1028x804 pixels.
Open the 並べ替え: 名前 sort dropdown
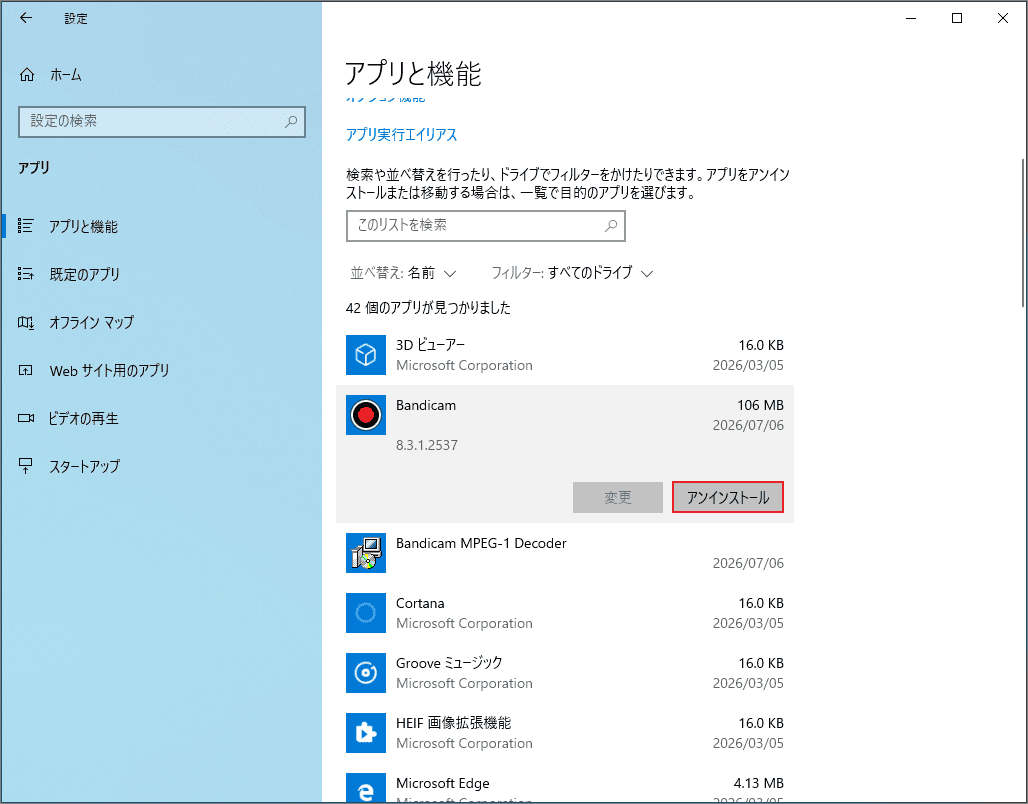click(x=403, y=273)
